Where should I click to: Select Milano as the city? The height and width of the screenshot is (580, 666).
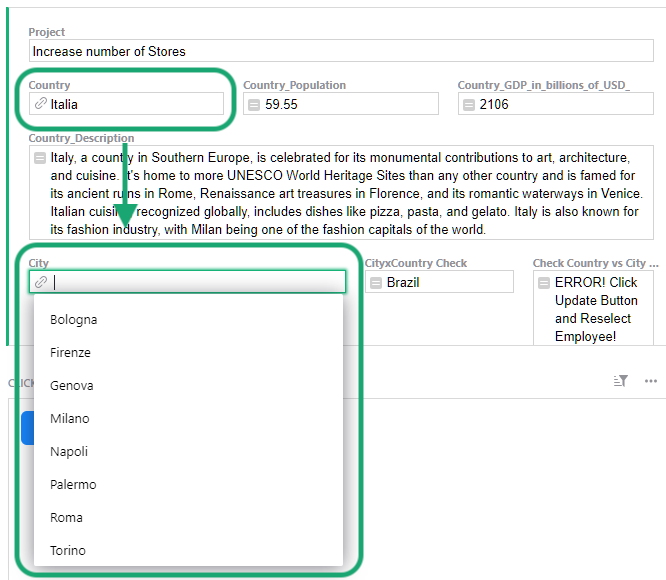click(70, 419)
